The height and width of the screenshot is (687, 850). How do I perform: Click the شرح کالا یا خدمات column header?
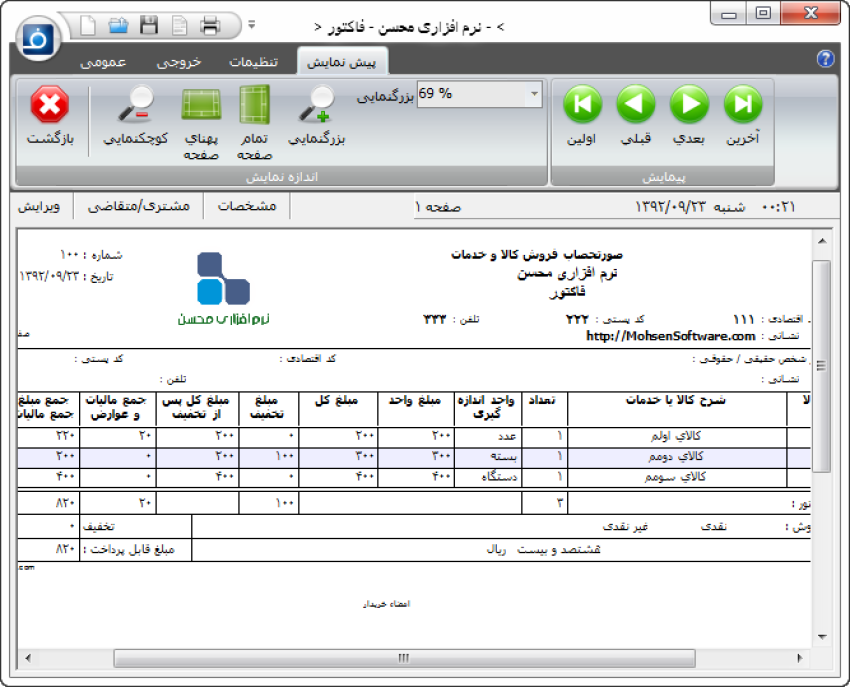[677, 401]
